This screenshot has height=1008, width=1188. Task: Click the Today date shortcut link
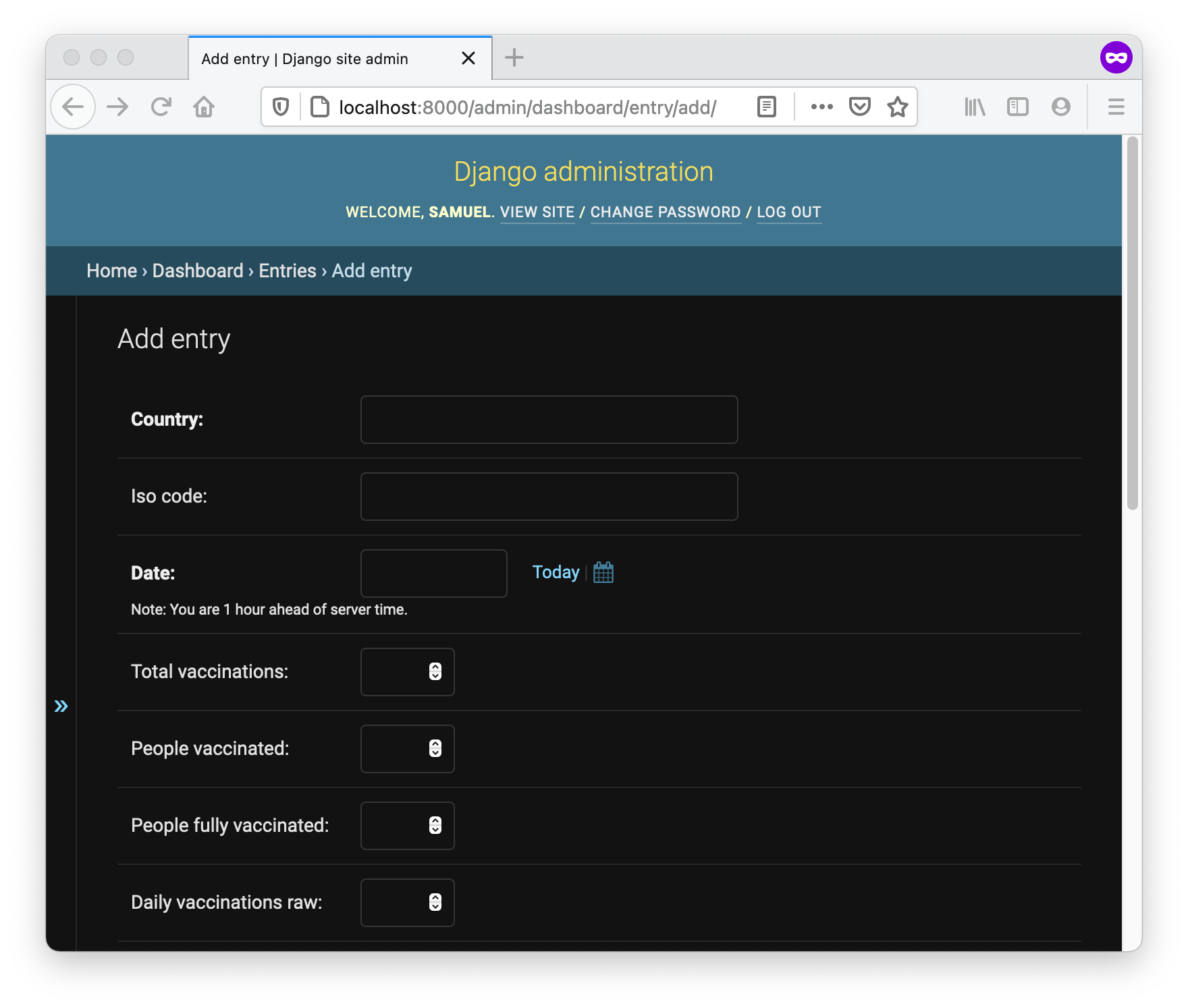pos(556,572)
